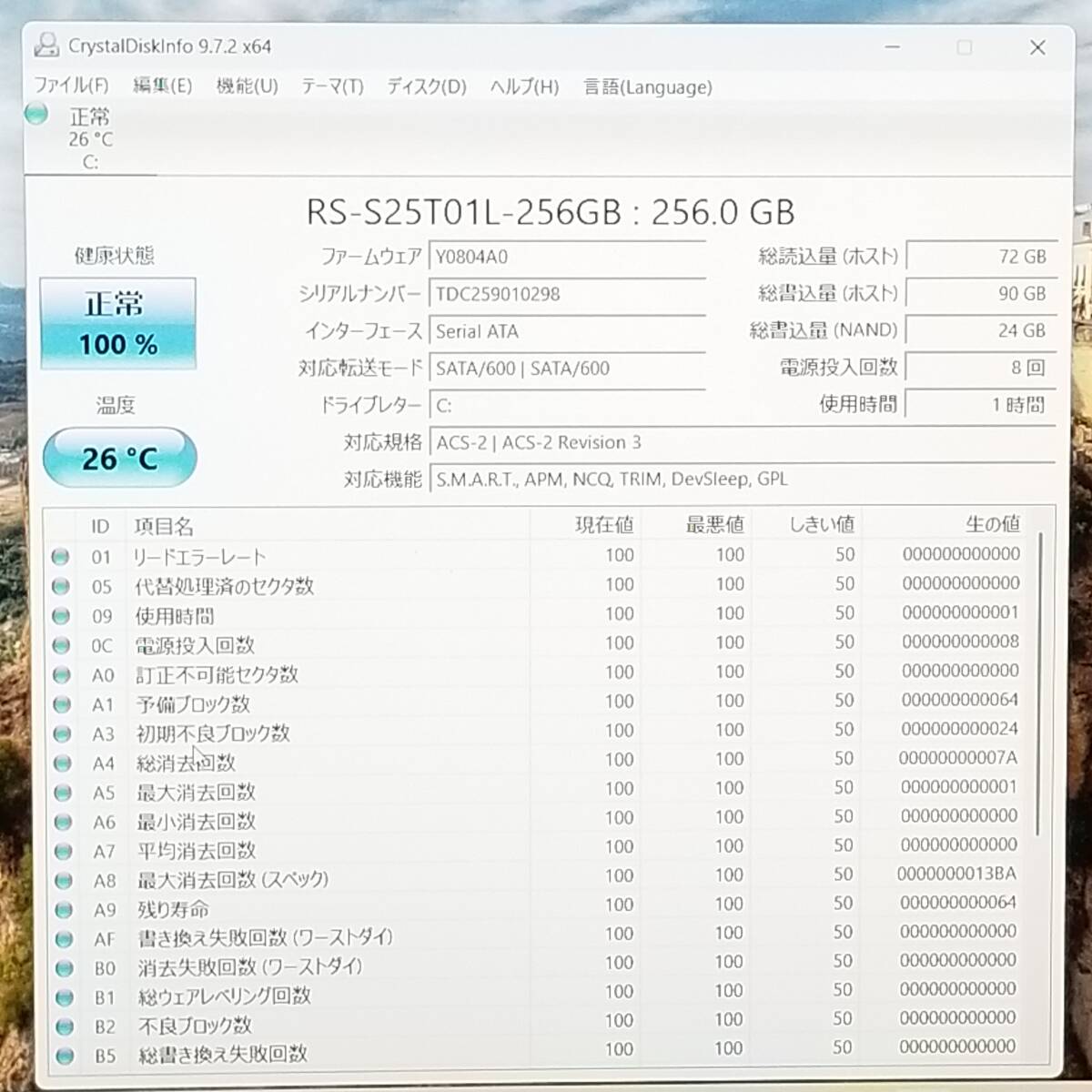The image size is (1092, 1092).
Task: Click status dot for 0C 電源投入回数
Action: click(x=61, y=645)
